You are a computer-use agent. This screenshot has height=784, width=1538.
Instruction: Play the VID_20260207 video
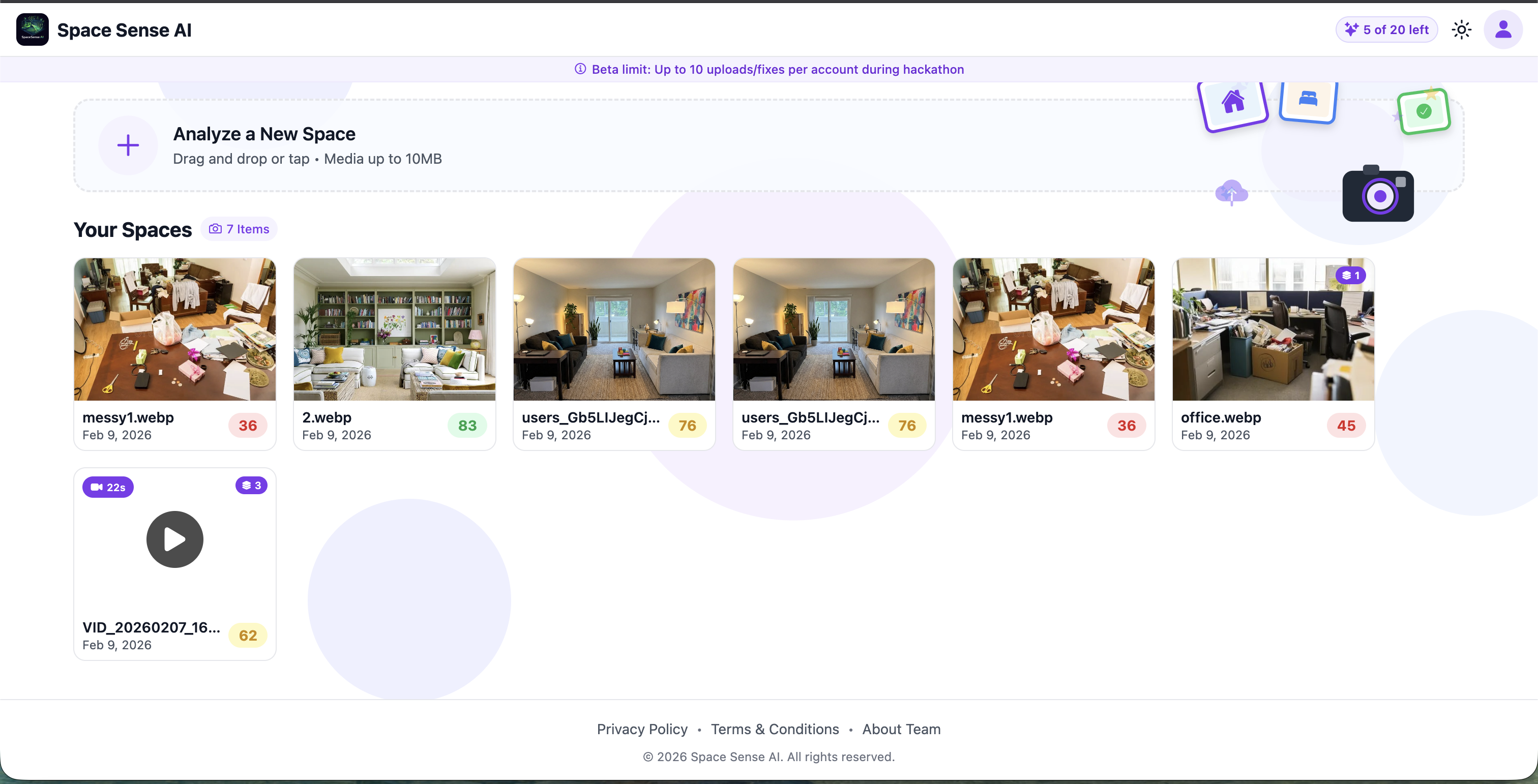(x=174, y=539)
